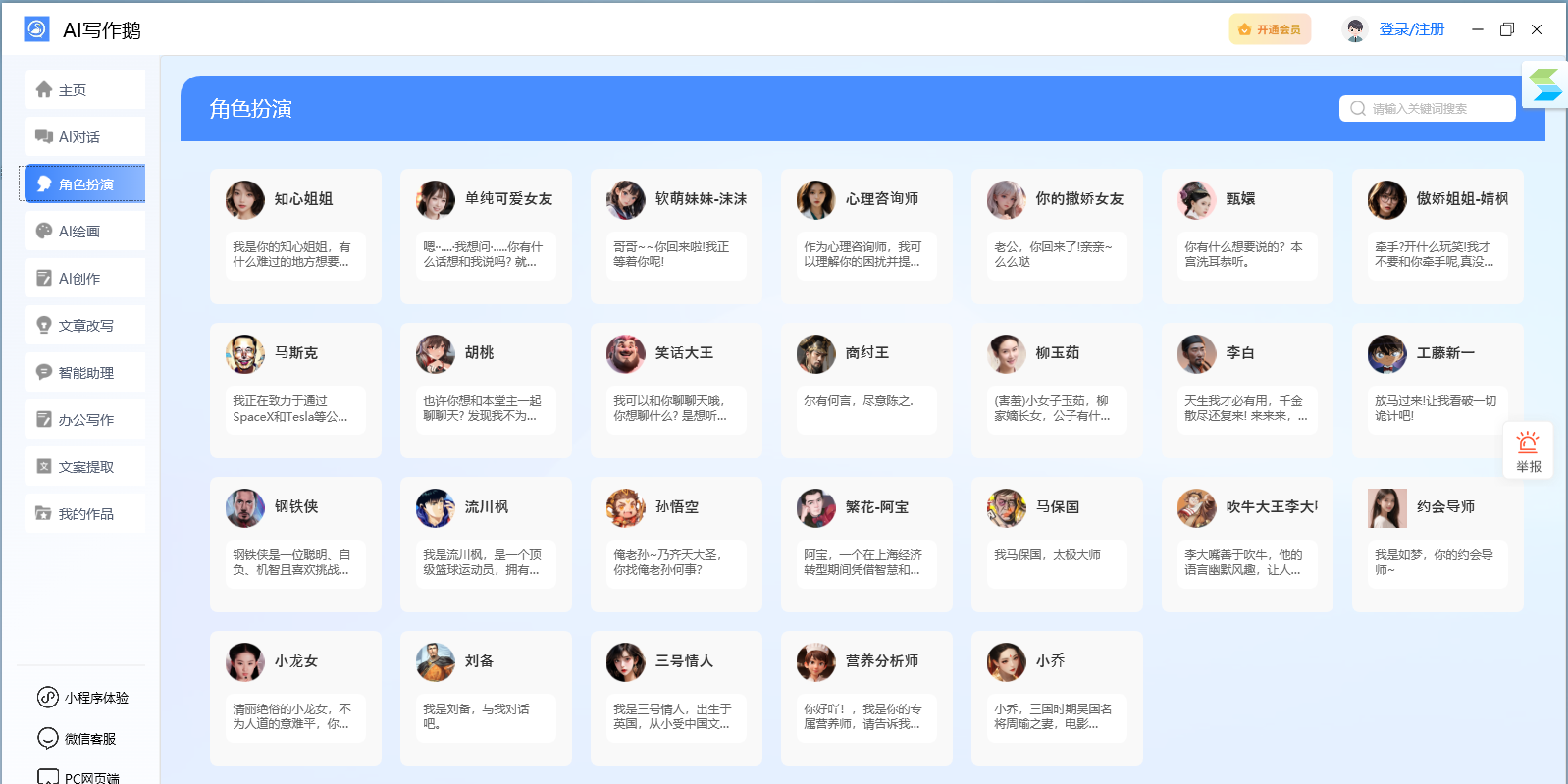This screenshot has height=784, width=1568.
Task: Click the user avatar icon beside 登录/注册
Action: [1355, 29]
